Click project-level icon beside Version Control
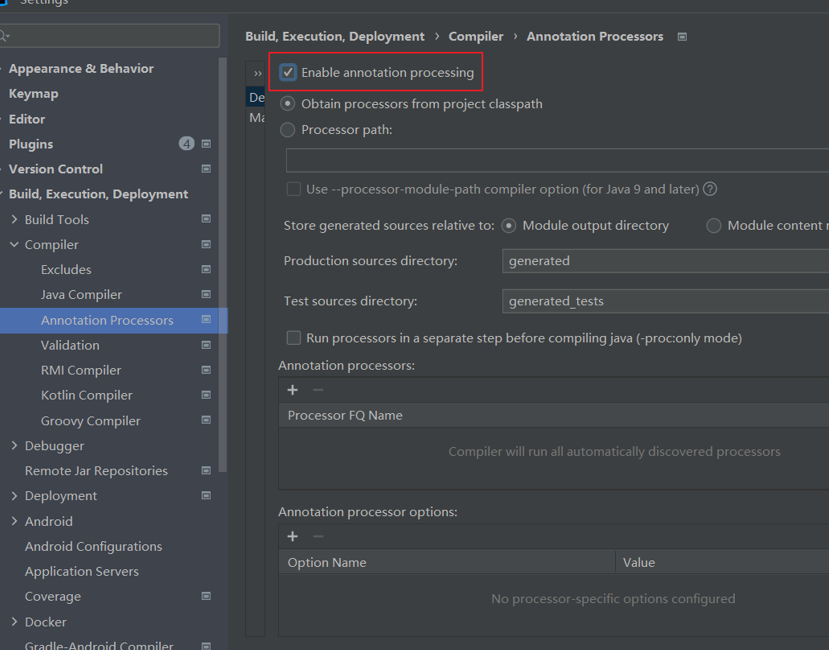Viewport: 829px width, 650px height. click(206, 169)
